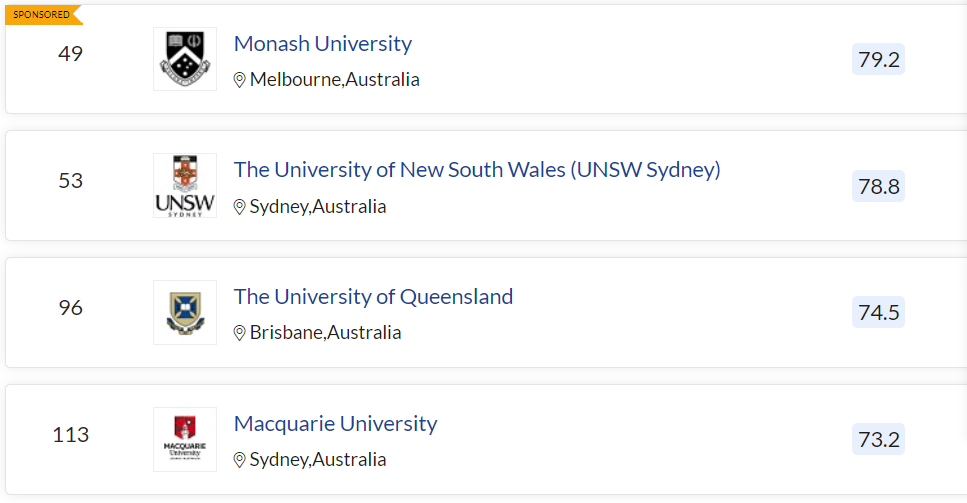The width and height of the screenshot is (967, 503).
Task: Click the Monash University crest logo
Action: tap(184, 59)
